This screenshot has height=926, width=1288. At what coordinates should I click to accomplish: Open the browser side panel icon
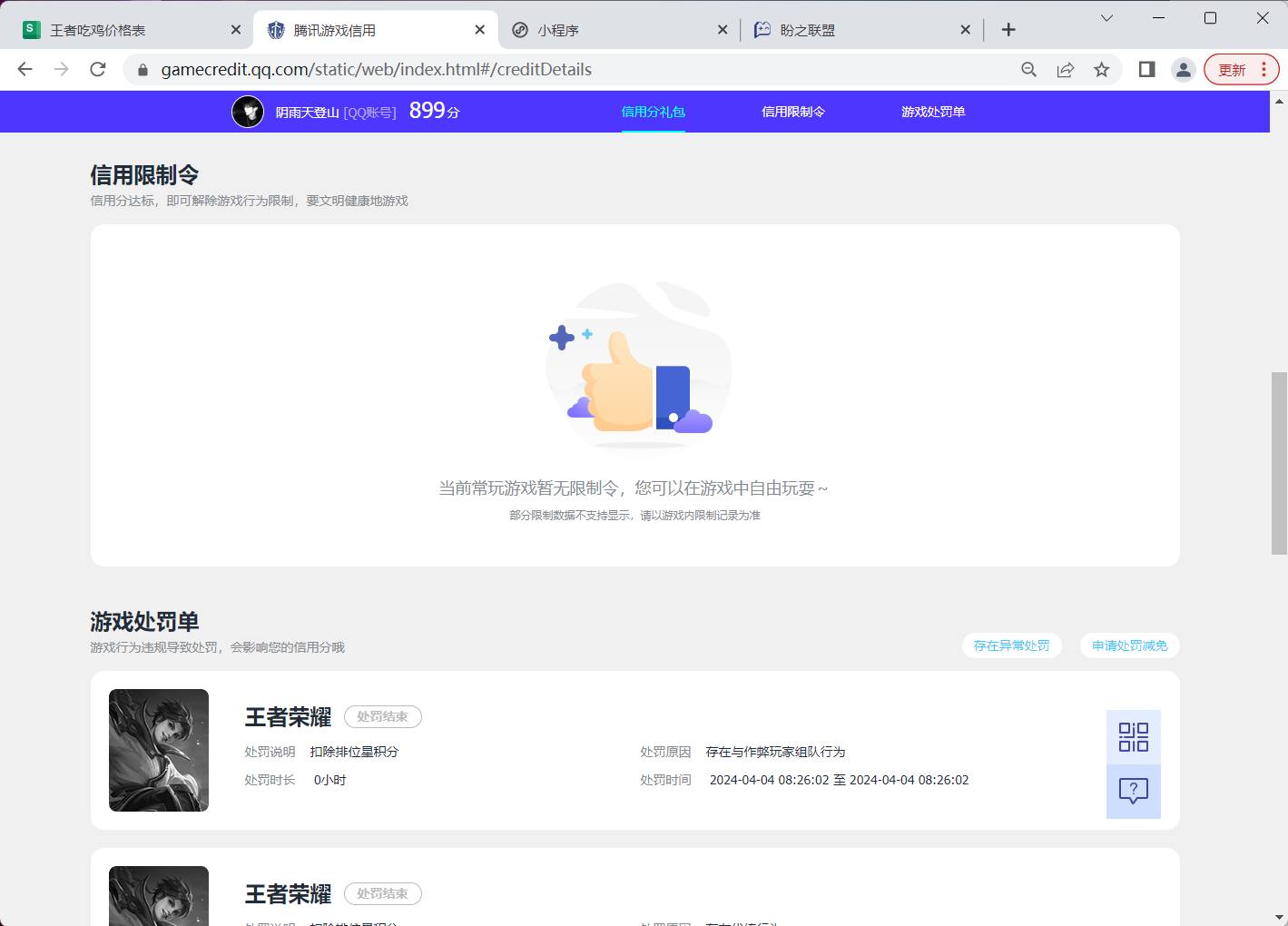(x=1146, y=69)
